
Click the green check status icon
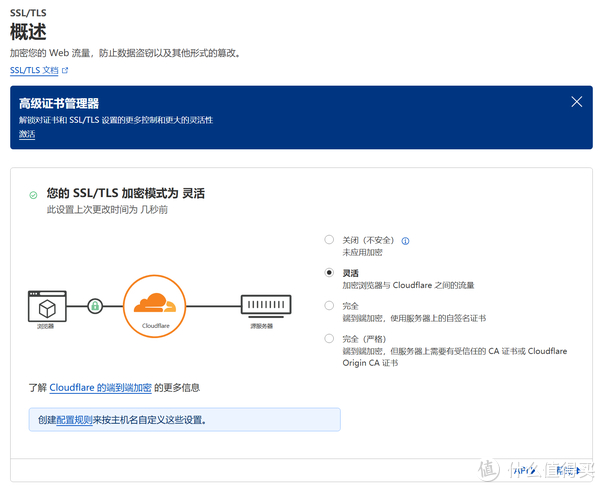[33, 195]
